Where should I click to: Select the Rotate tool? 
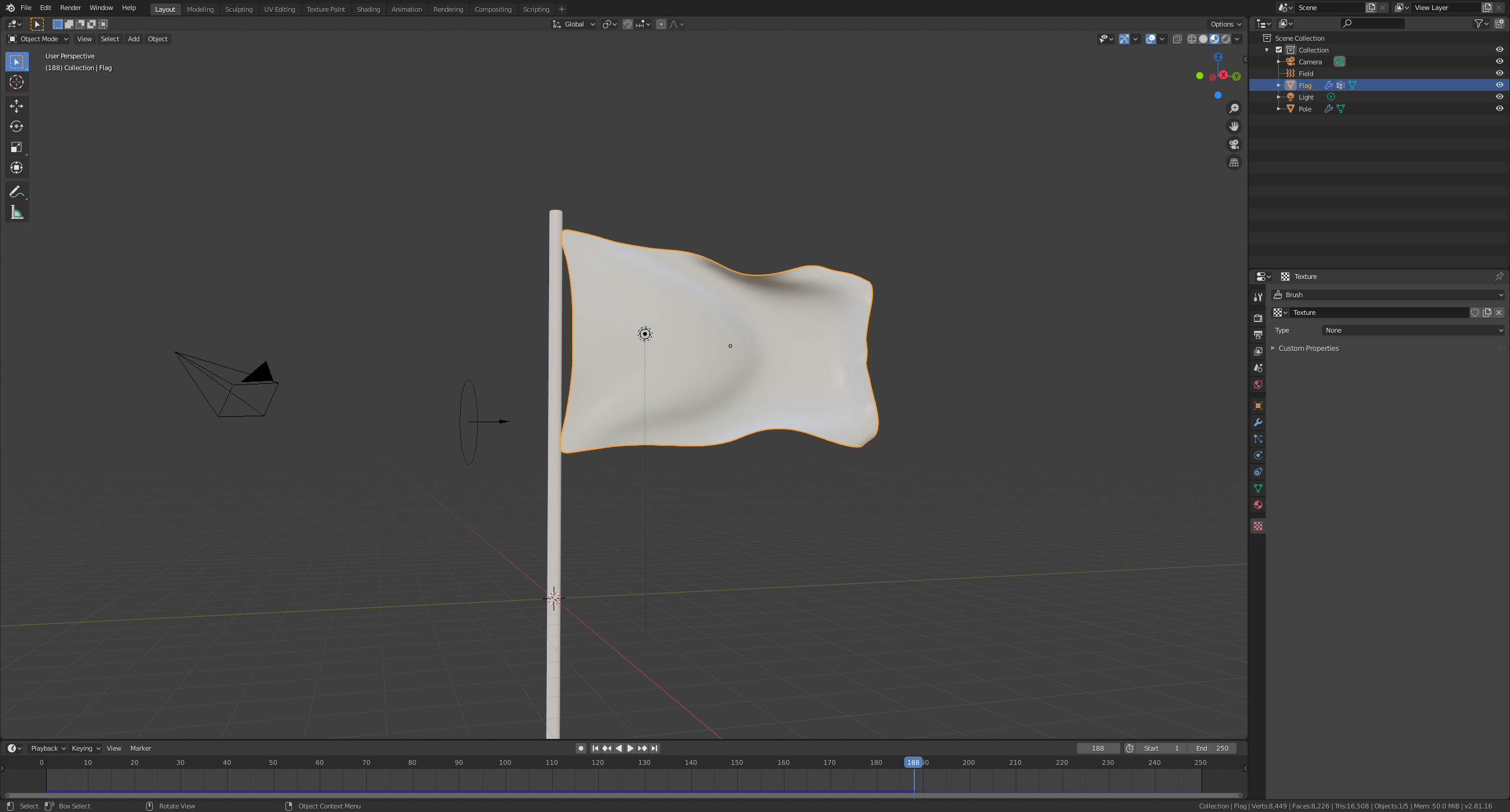point(17,126)
